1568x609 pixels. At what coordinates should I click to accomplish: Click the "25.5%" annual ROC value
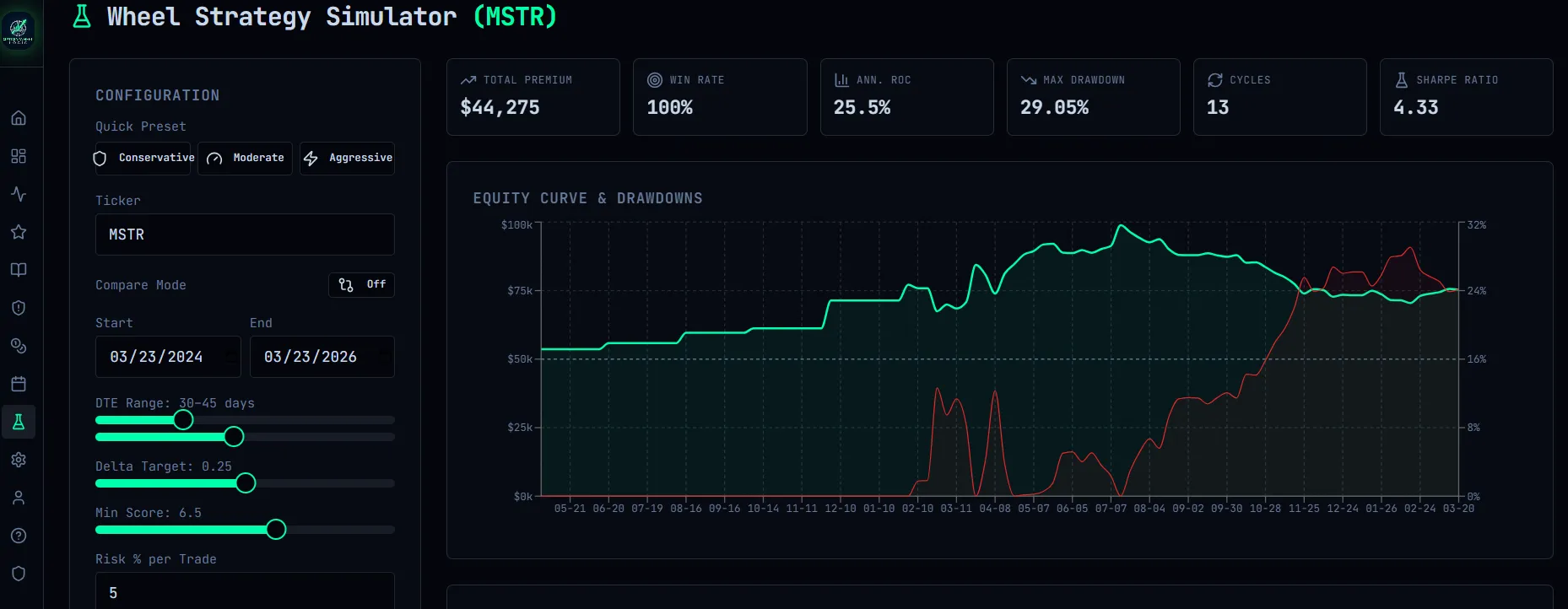pyautogui.click(x=862, y=108)
